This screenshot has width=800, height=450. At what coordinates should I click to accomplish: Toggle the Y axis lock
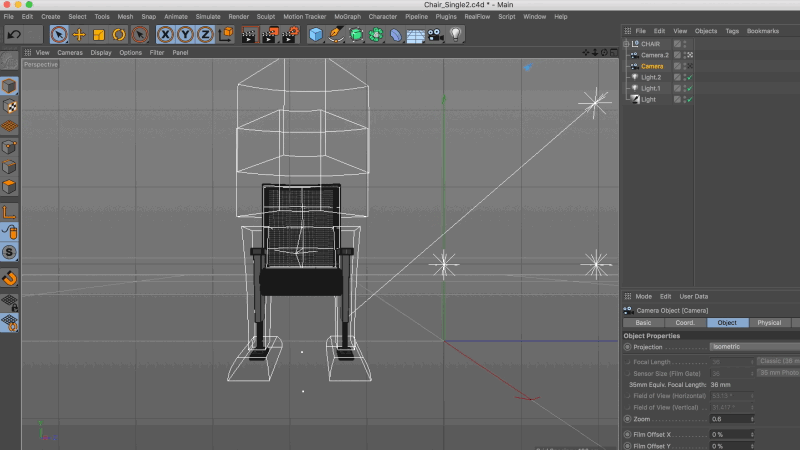pyautogui.click(x=185, y=34)
